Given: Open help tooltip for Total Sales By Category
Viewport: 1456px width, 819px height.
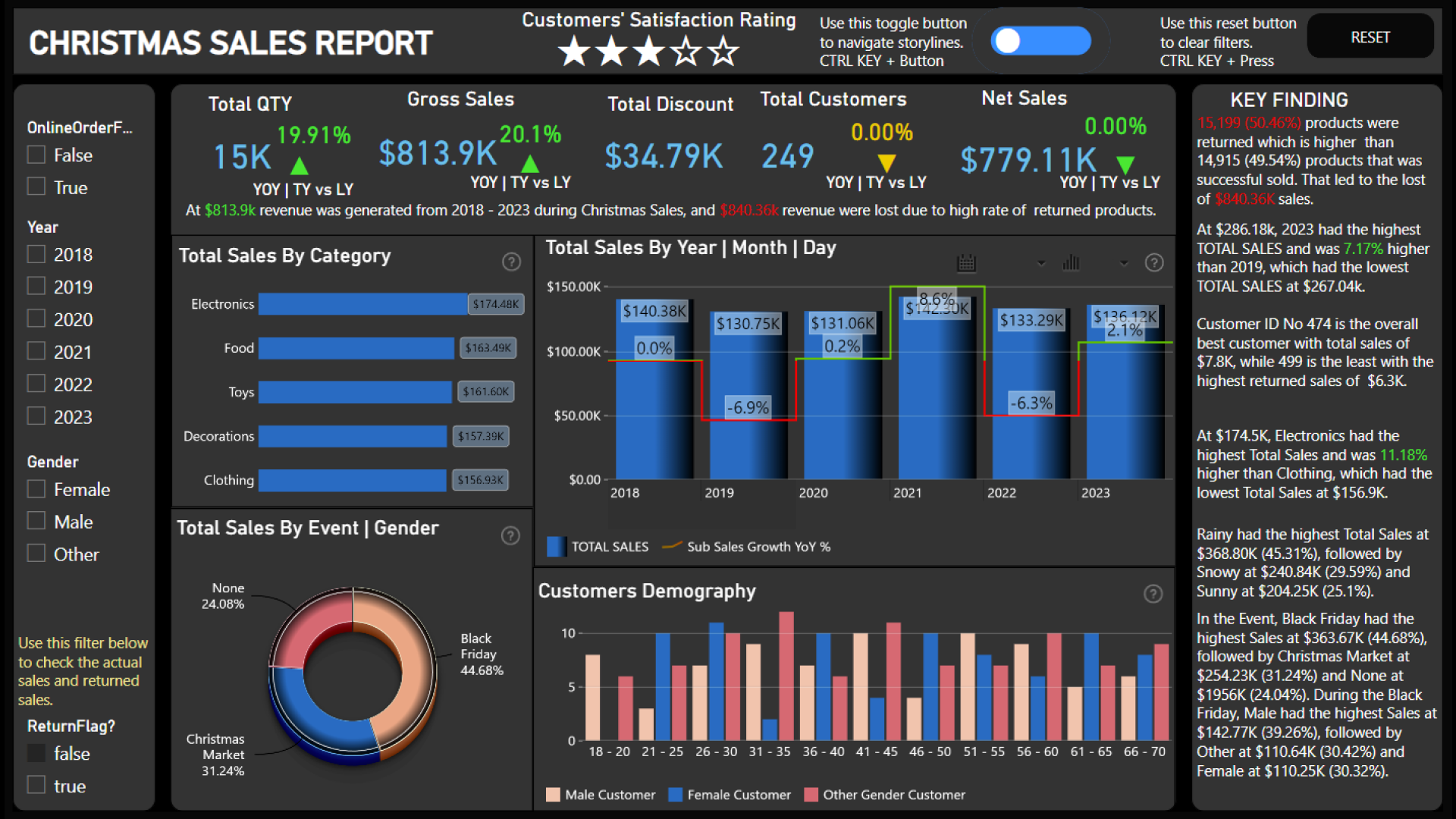Looking at the screenshot, I should (x=512, y=262).
